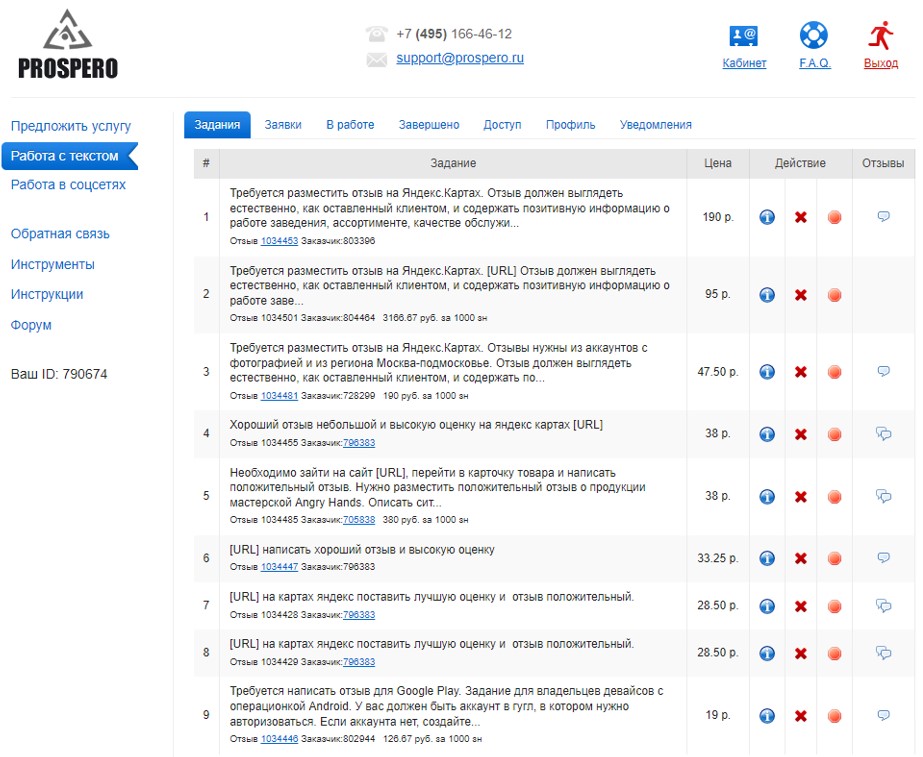Click the Prospero logo
Image resolution: width=923 pixels, height=757 pixels.
[x=68, y=44]
